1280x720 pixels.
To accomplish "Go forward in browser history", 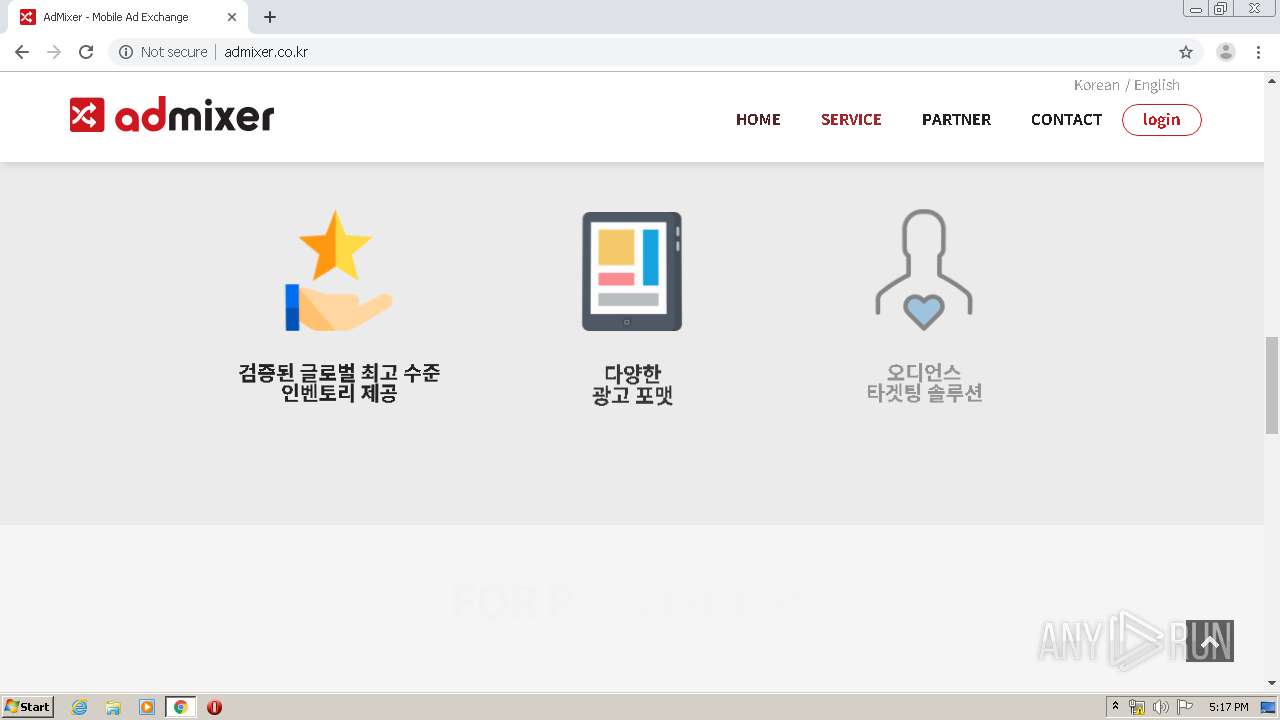I will pyautogui.click(x=54, y=52).
